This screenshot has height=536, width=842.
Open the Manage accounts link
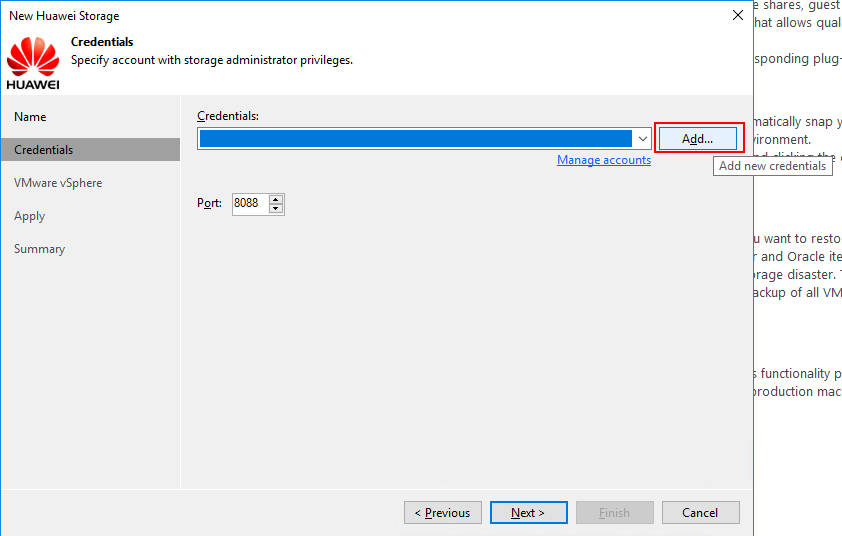click(604, 160)
